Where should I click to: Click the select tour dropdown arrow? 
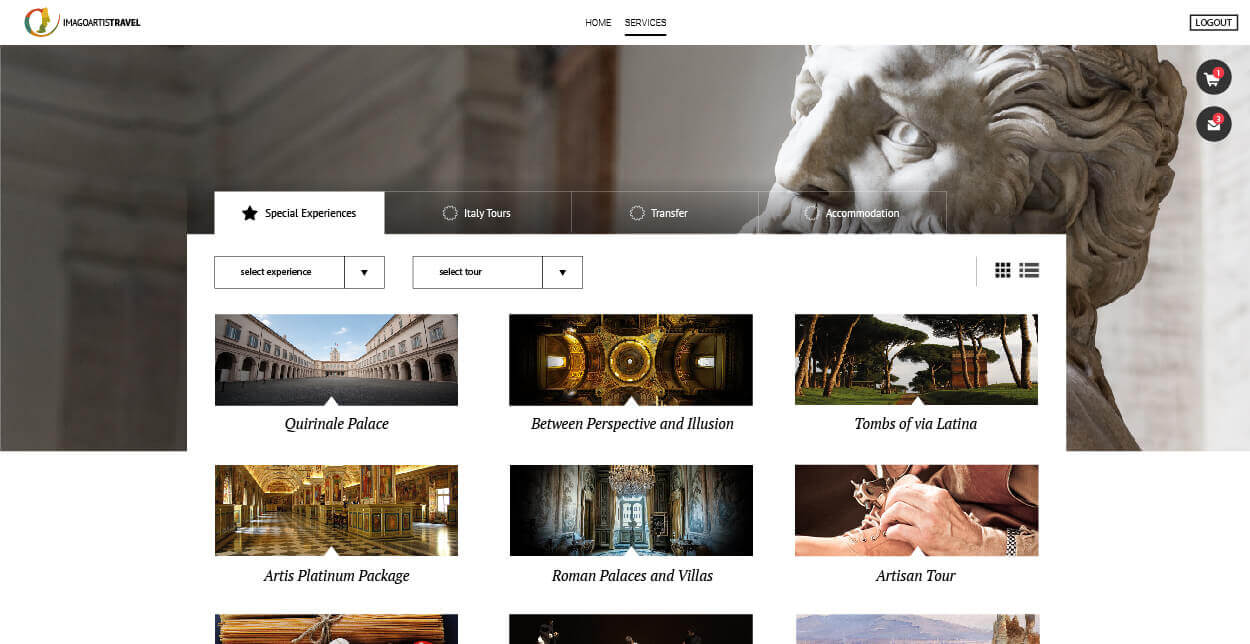click(x=562, y=272)
